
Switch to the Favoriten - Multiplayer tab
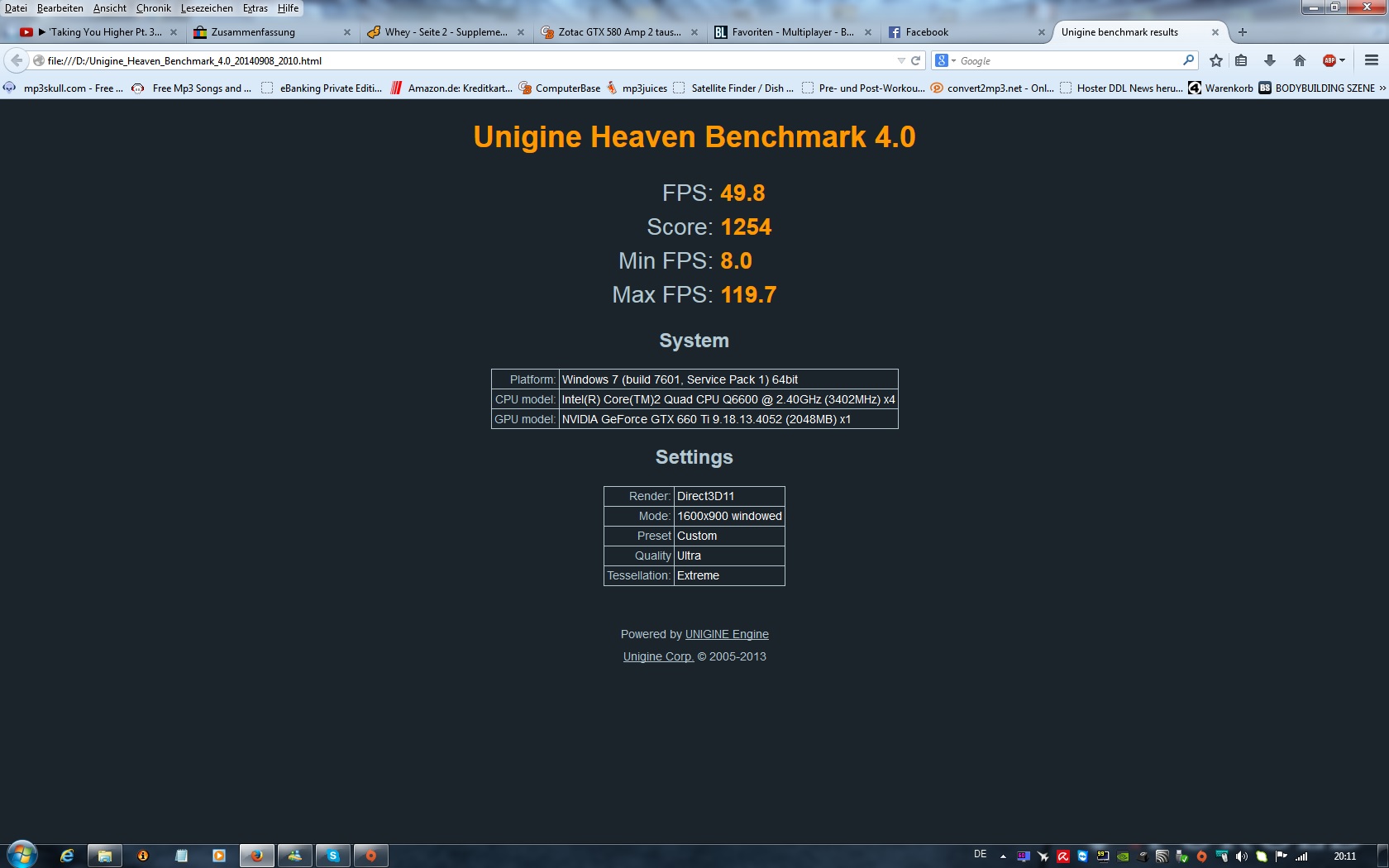[x=792, y=32]
